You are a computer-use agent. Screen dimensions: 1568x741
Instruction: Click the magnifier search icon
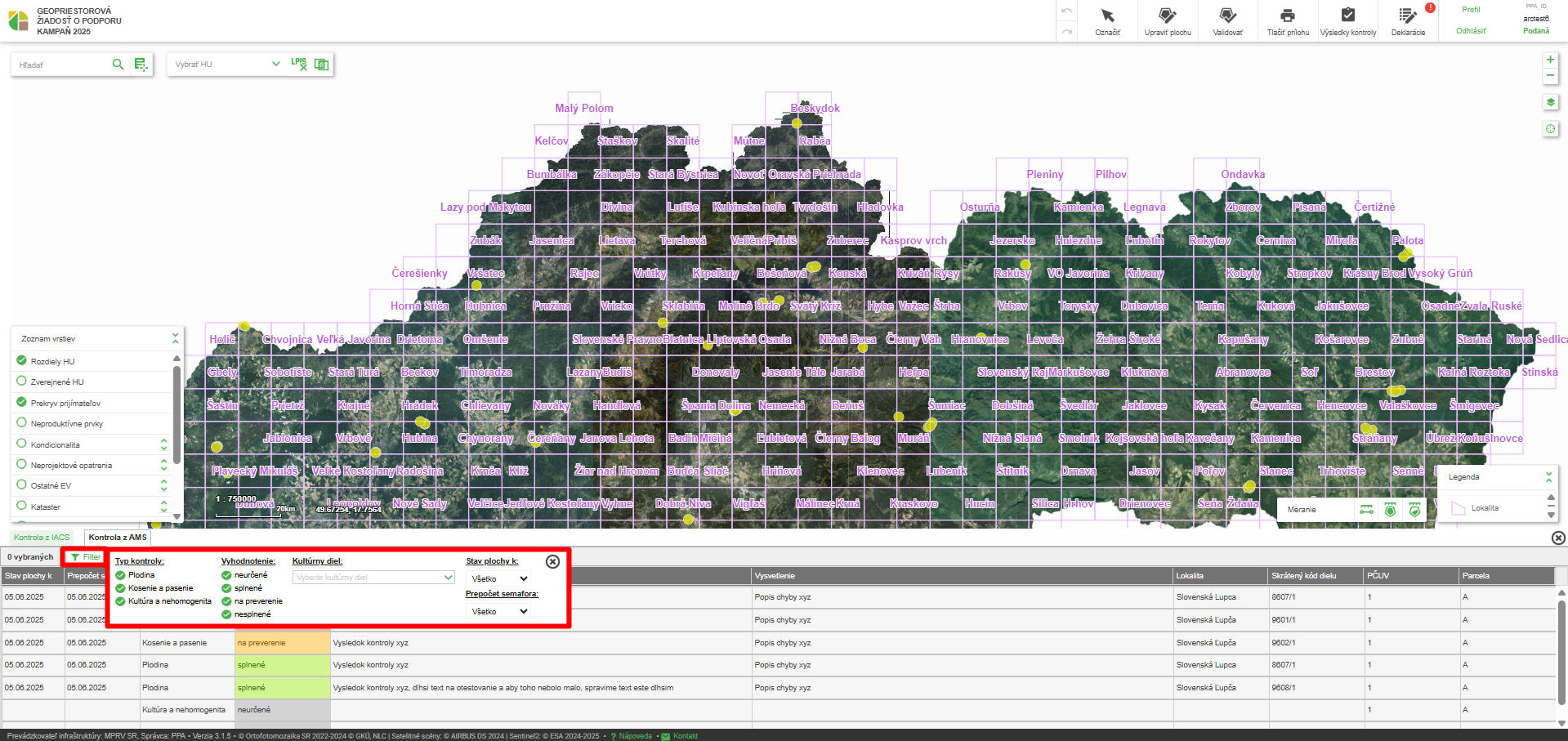pyautogui.click(x=118, y=65)
